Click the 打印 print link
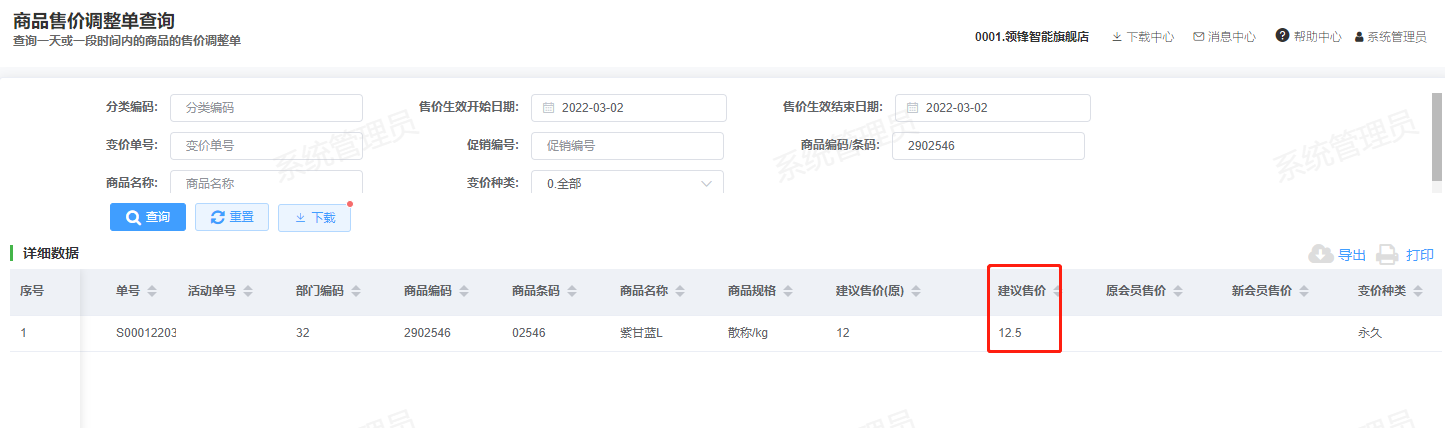The height and width of the screenshot is (428, 1445). click(x=1419, y=255)
